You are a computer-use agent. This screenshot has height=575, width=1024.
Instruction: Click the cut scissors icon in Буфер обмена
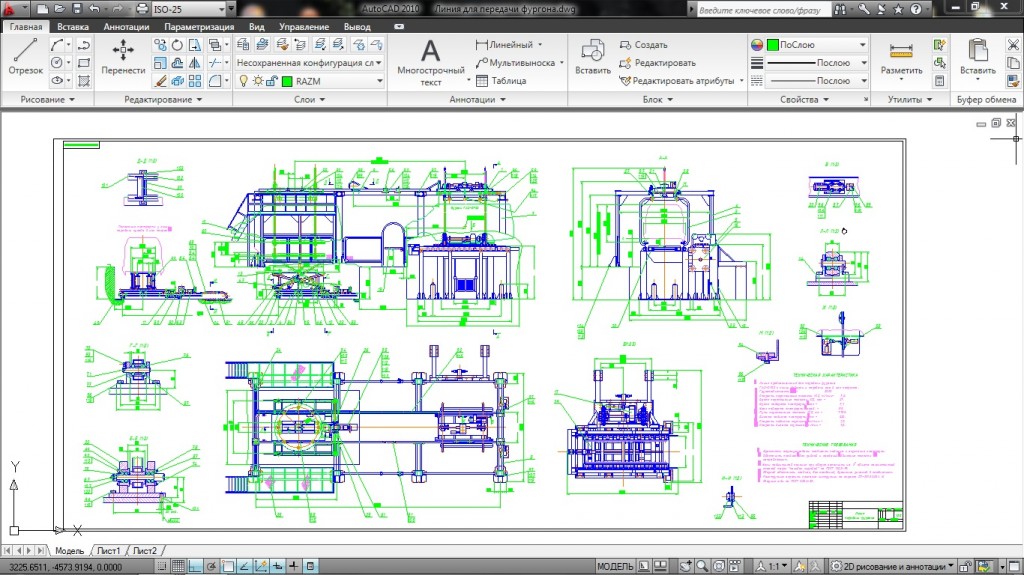1013,44
